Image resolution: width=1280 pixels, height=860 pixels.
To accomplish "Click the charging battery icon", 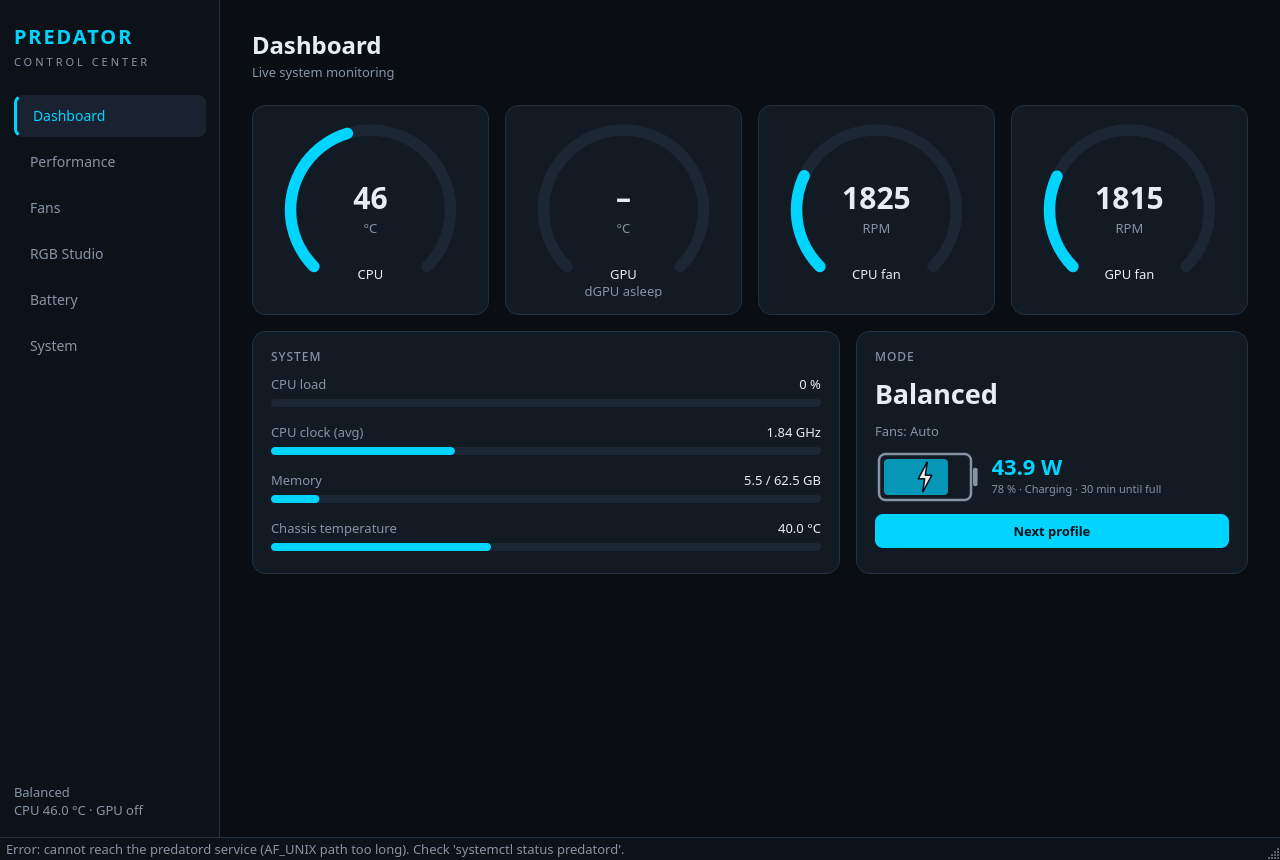I will point(927,477).
